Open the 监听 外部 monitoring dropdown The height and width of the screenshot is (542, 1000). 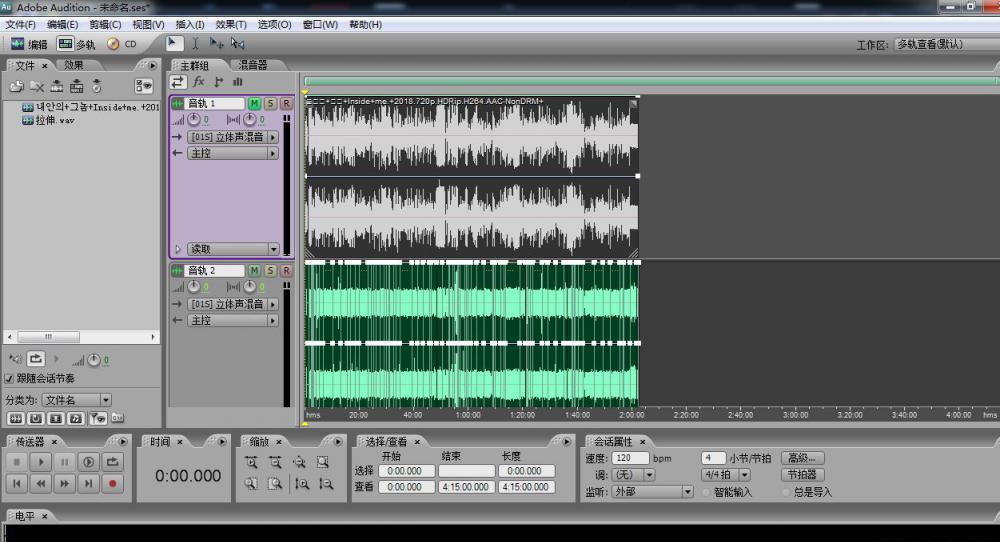pos(652,492)
